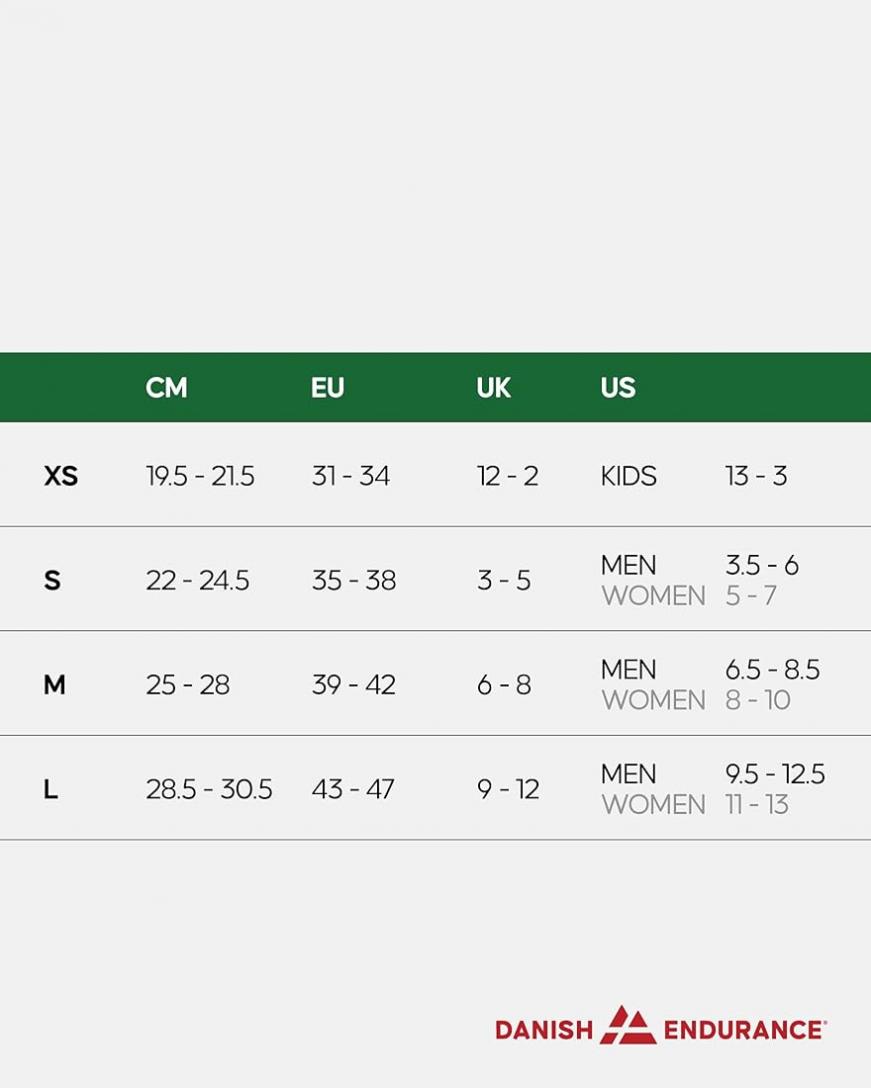Click the ENDURANCE brand text
The height and width of the screenshot is (1088, 871).
pos(745,1030)
